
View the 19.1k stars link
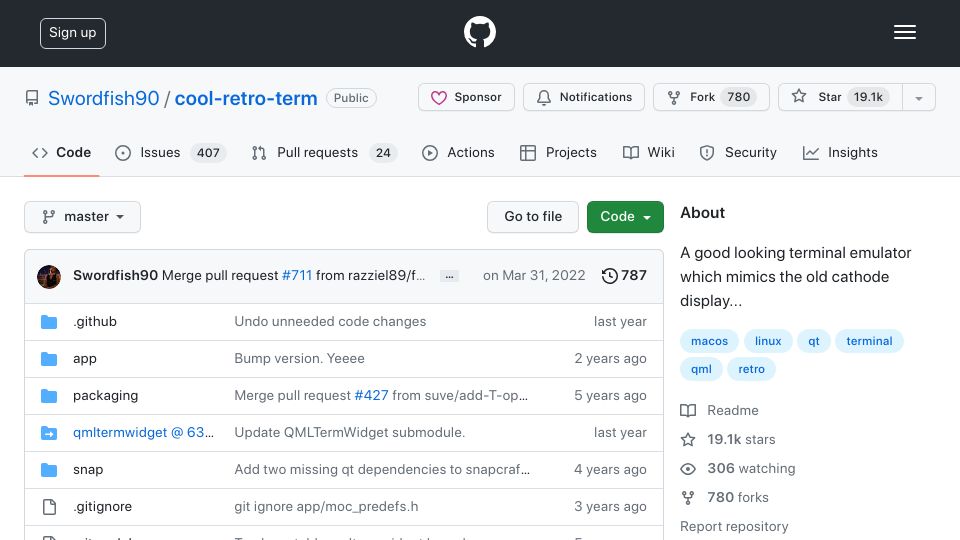(x=728, y=440)
